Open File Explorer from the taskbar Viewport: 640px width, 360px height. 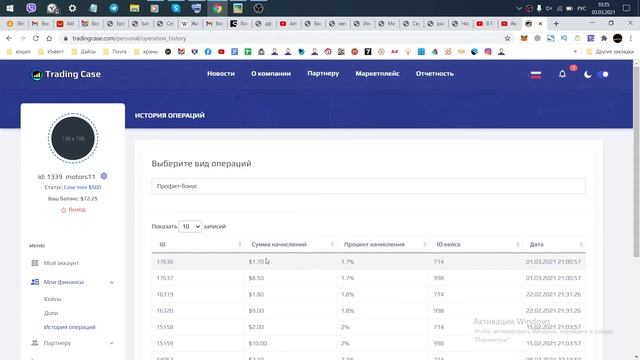[x=134, y=8]
